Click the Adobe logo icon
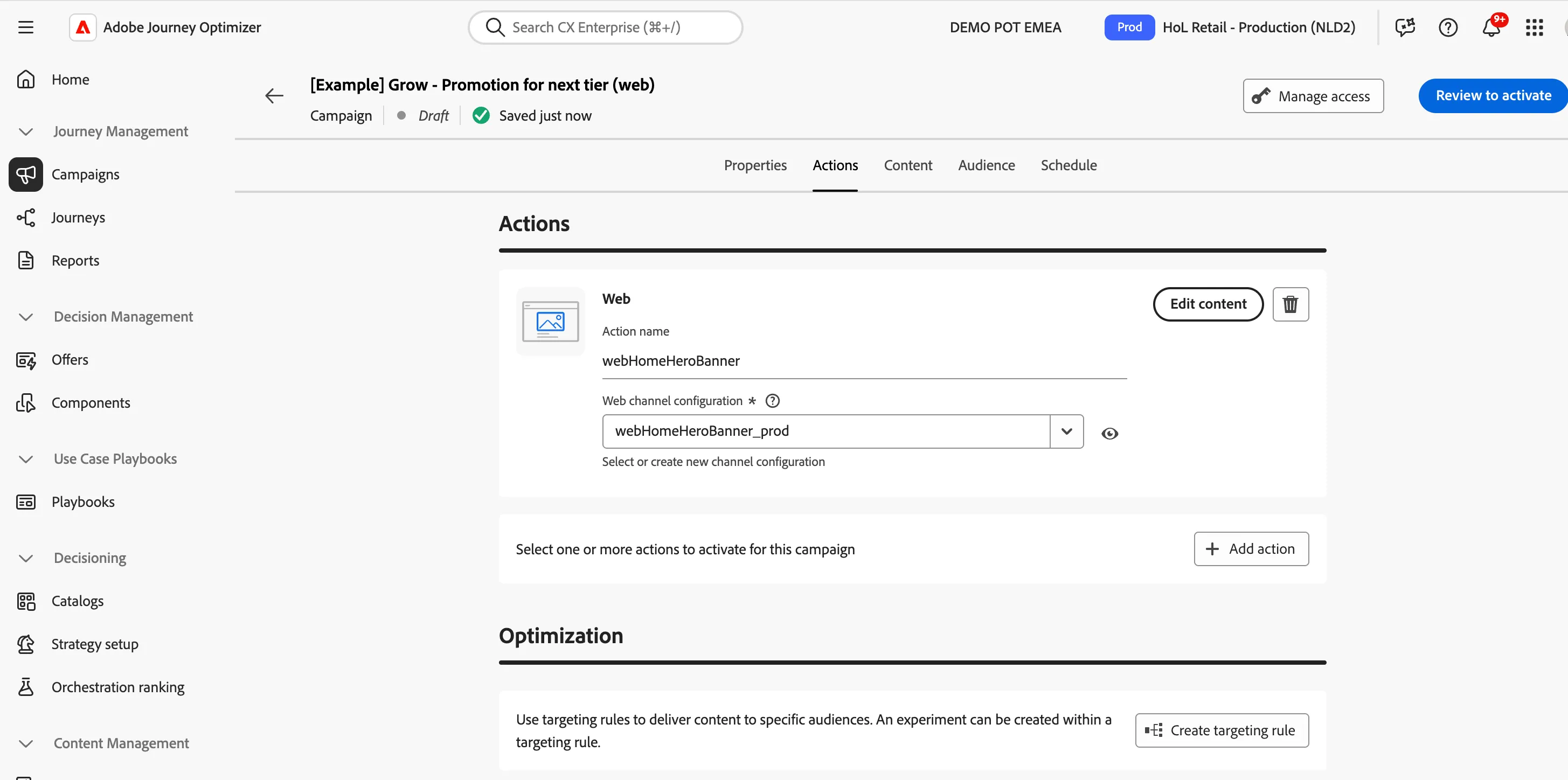 (x=83, y=27)
